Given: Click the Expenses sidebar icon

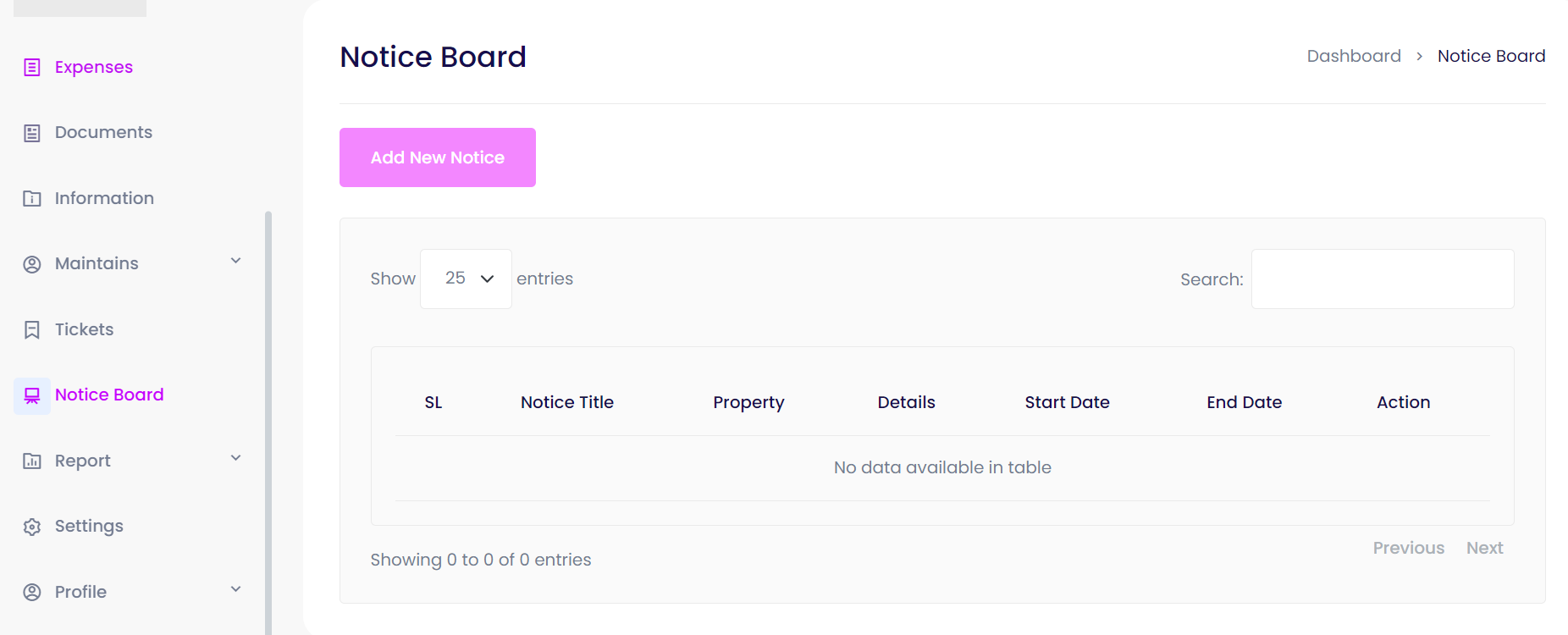Looking at the screenshot, I should pyautogui.click(x=32, y=68).
